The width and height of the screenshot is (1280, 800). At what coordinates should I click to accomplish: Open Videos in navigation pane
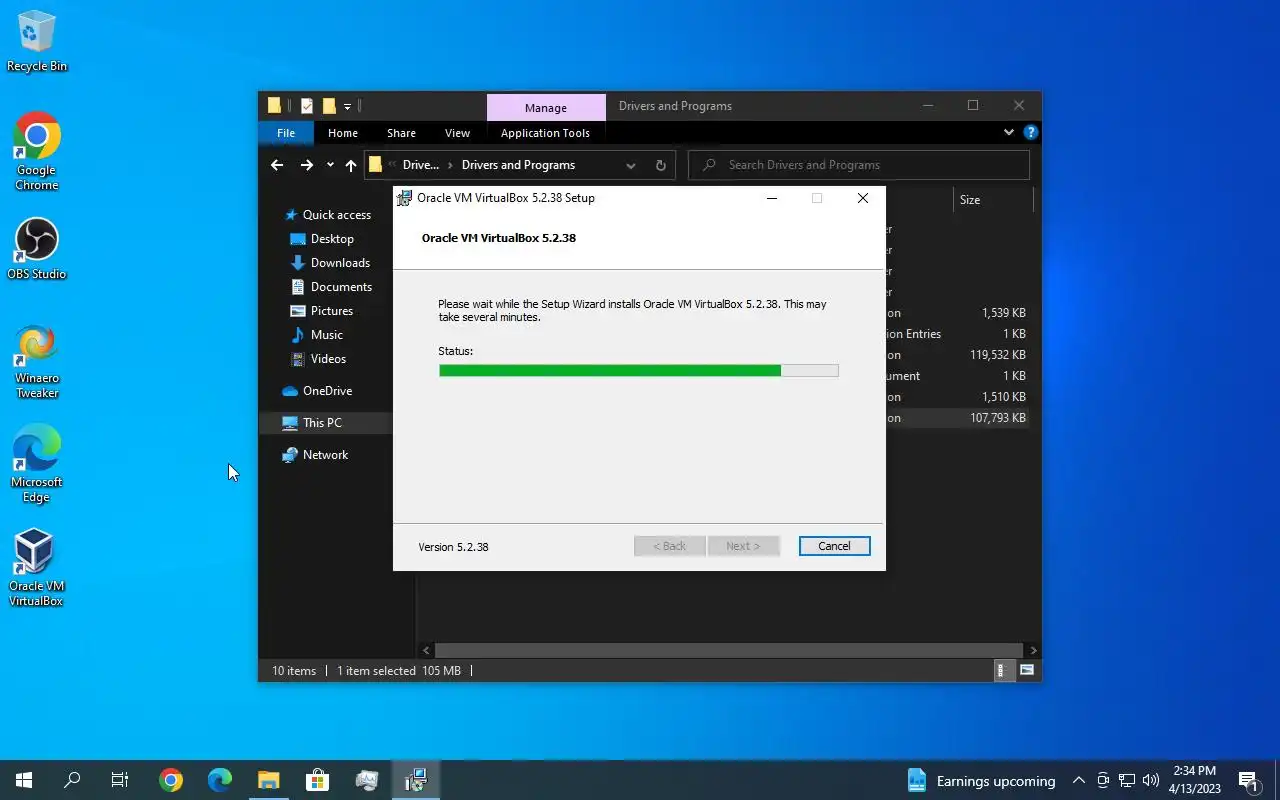tap(328, 359)
